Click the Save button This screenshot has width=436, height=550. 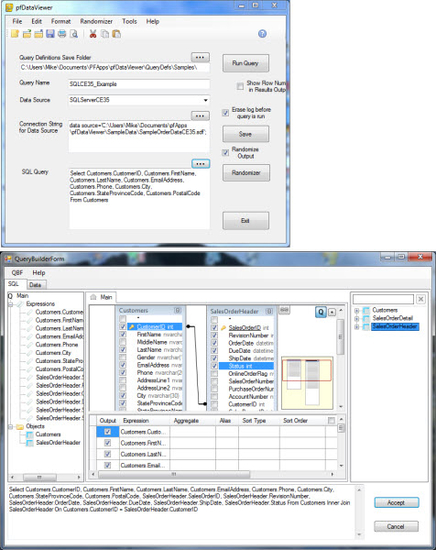(246, 134)
